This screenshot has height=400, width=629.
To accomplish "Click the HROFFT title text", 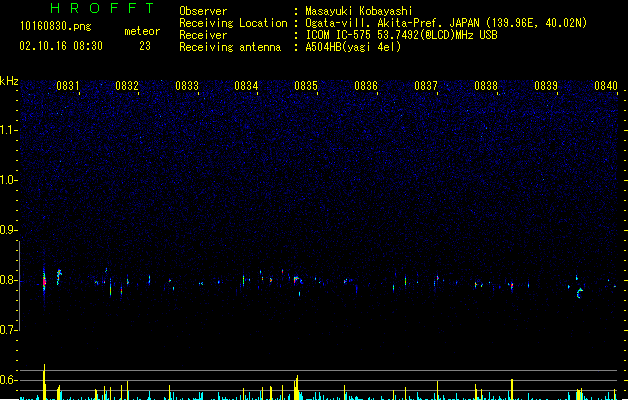I will coord(102,8).
